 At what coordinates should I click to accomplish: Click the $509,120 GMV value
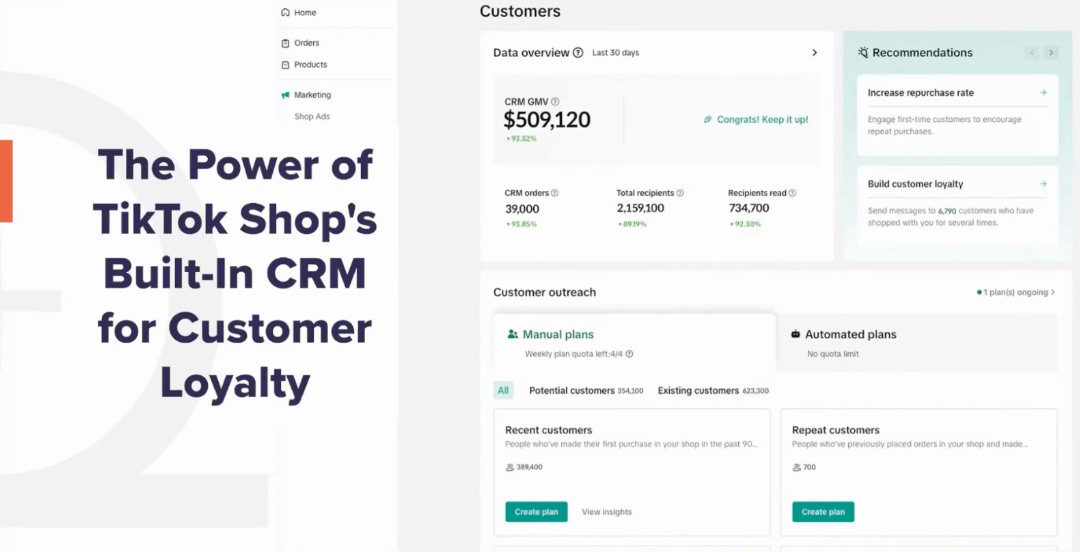[547, 119]
